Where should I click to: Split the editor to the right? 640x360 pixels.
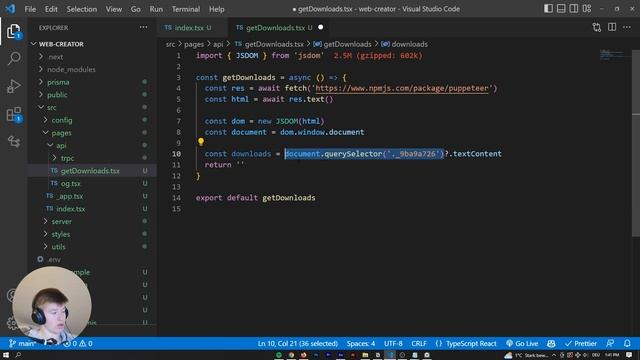(612, 27)
